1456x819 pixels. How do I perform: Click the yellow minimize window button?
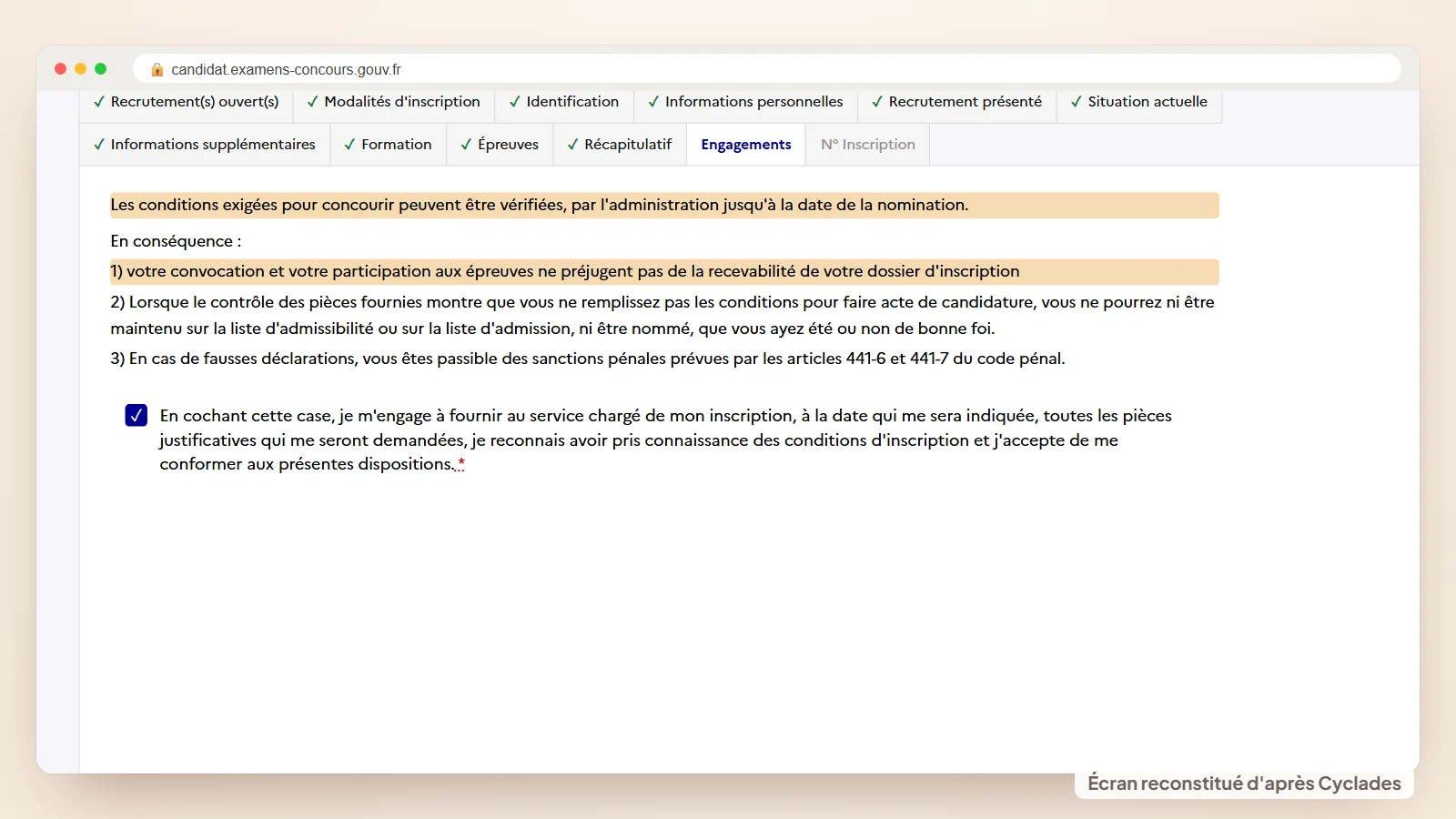point(81,69)
